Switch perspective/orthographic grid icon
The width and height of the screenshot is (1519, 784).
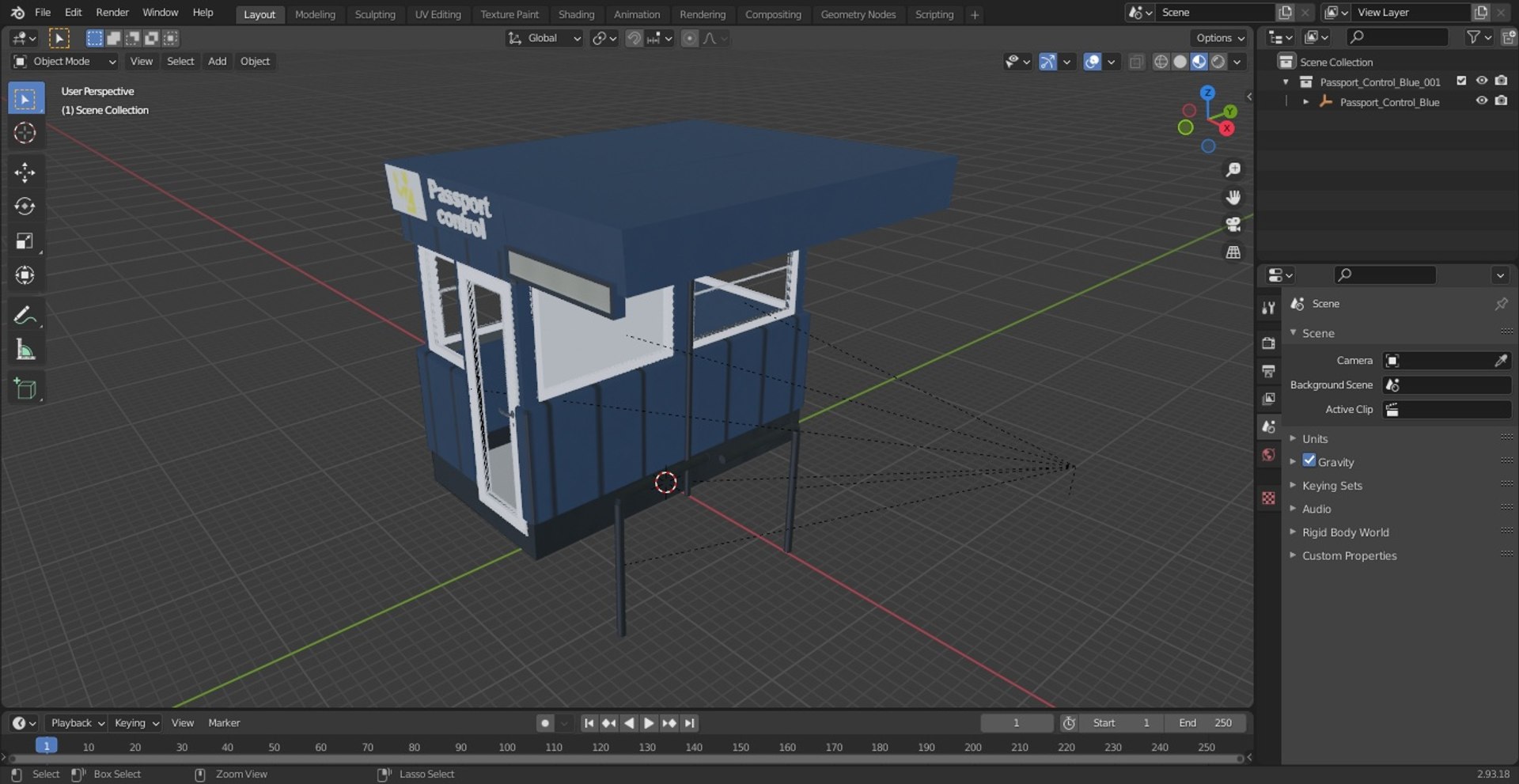(1233, 252)
